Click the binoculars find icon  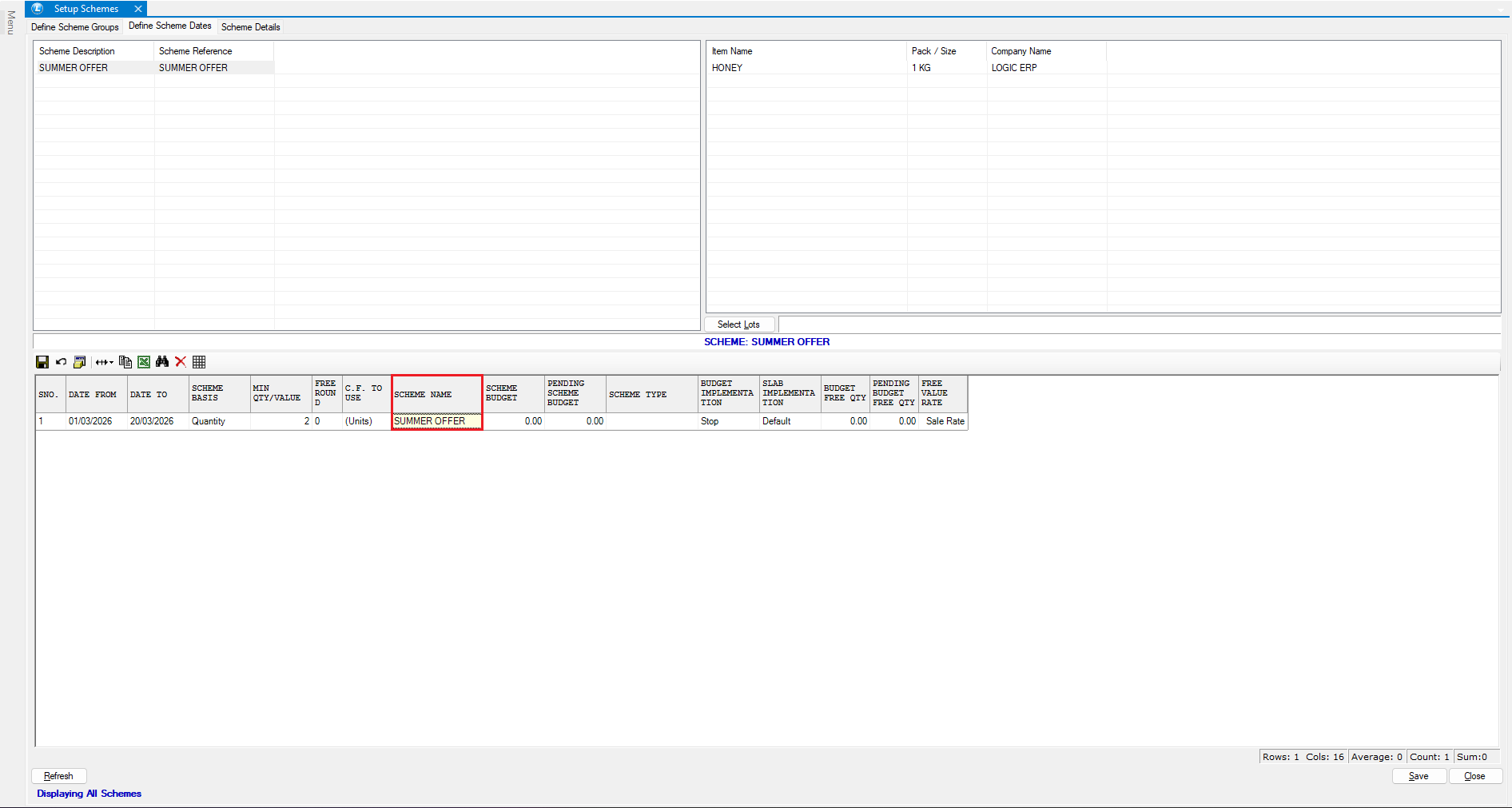point(162,362)
